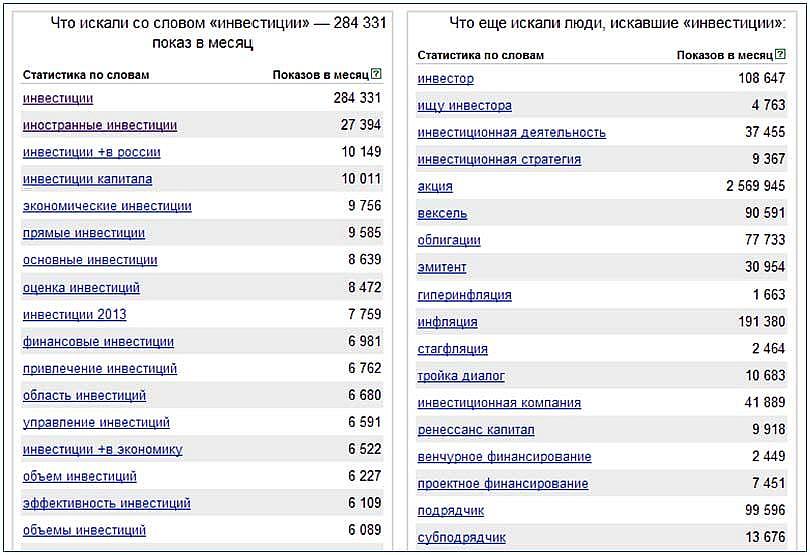Screen dimensions: 810x555
Task: Select 'венчурное финансирование' link
Action: (505, 457)
